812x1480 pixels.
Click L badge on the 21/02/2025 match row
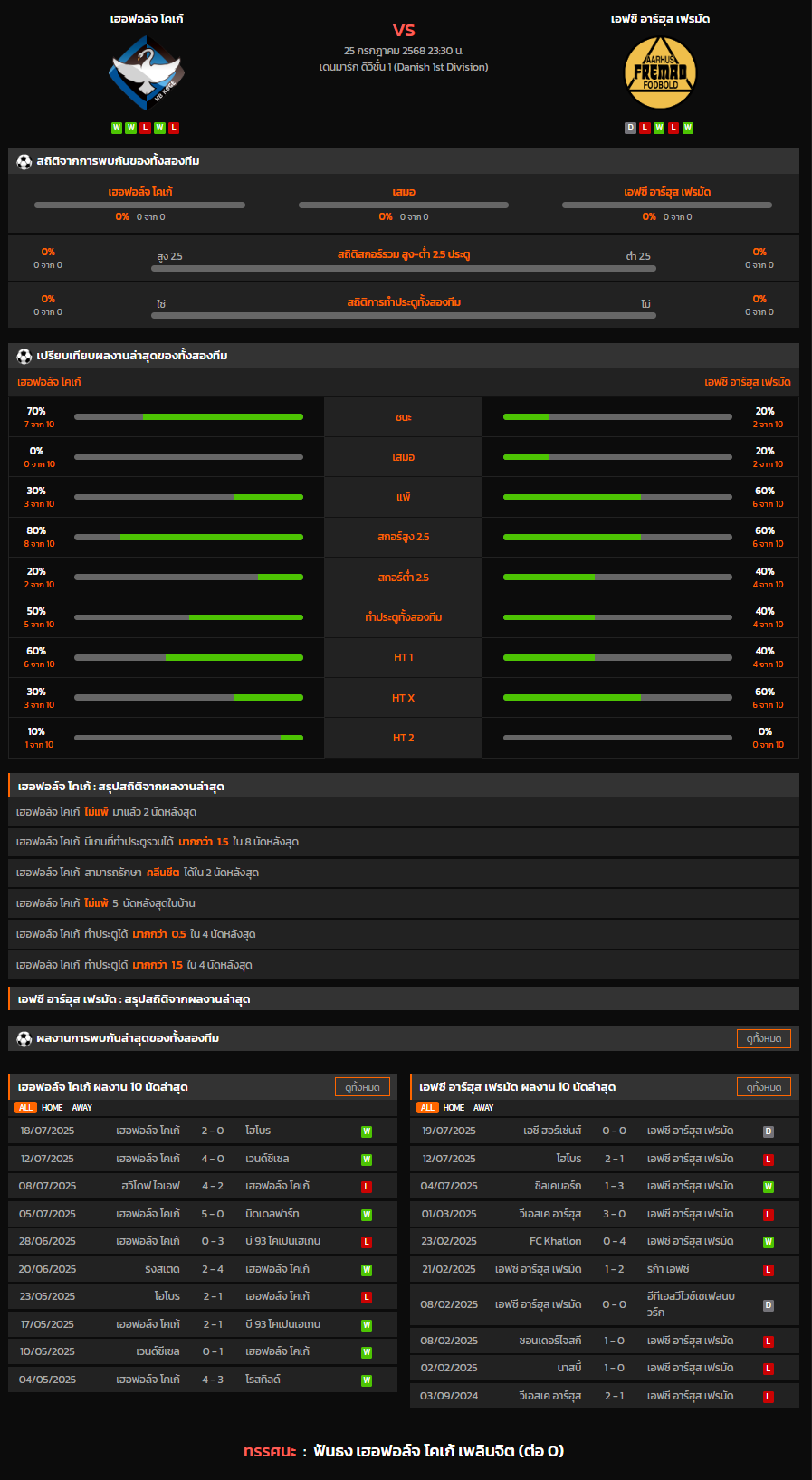(x=769, y=1270)
